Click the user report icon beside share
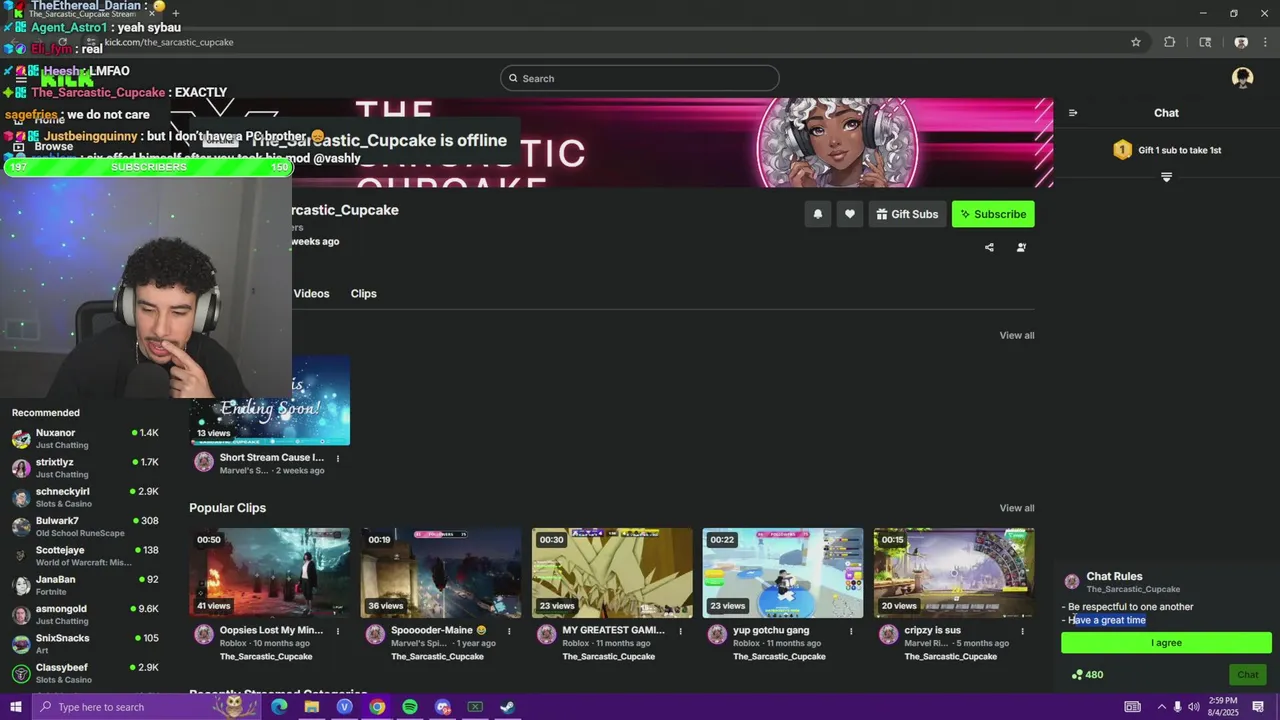The height and width of the screenshot is (720, 1280). tap(1021, 247)
